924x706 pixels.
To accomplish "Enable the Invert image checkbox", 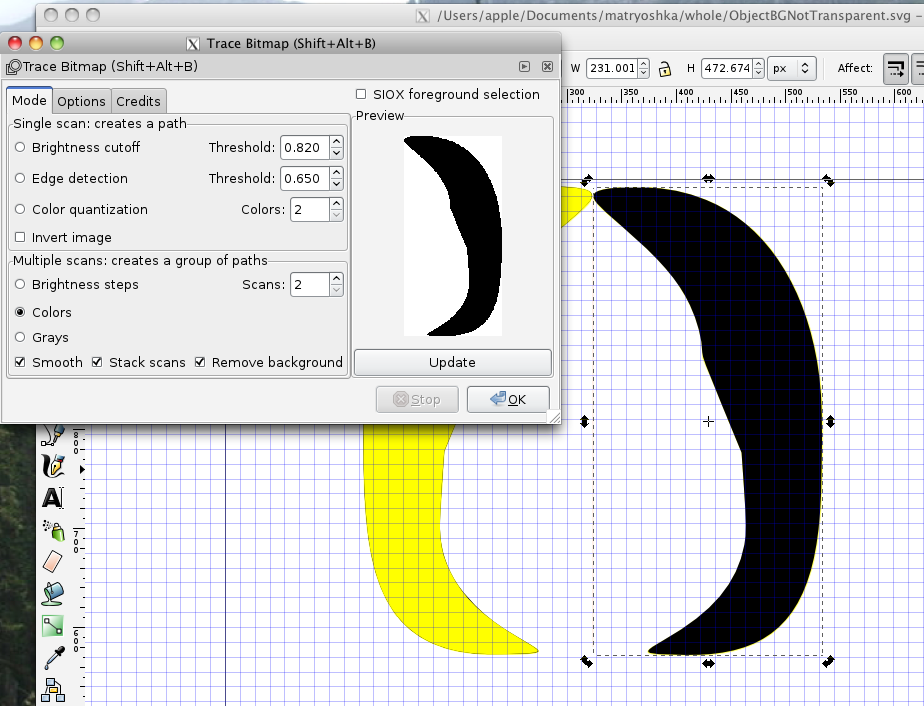I will (x=21, y=238).
